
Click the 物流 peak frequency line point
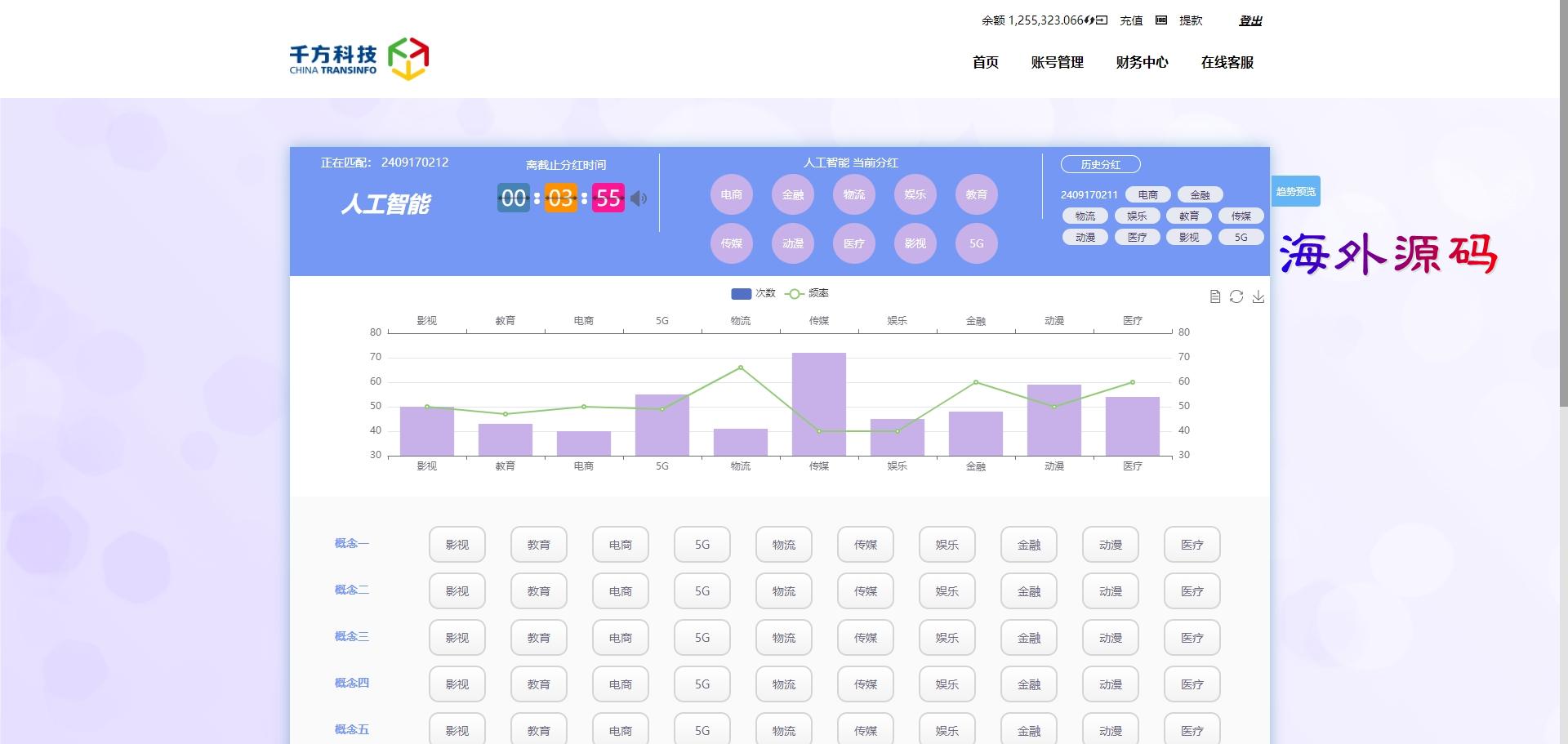(741, 368)
